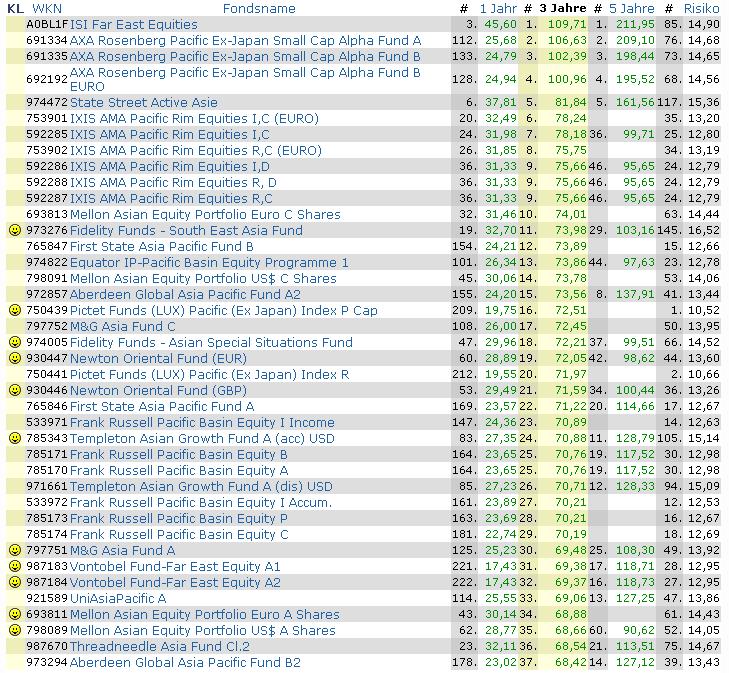Click smiley icon beside M&G Asia Fund A
The height and width of the screenshot is (673, 729).
point(15,550)
